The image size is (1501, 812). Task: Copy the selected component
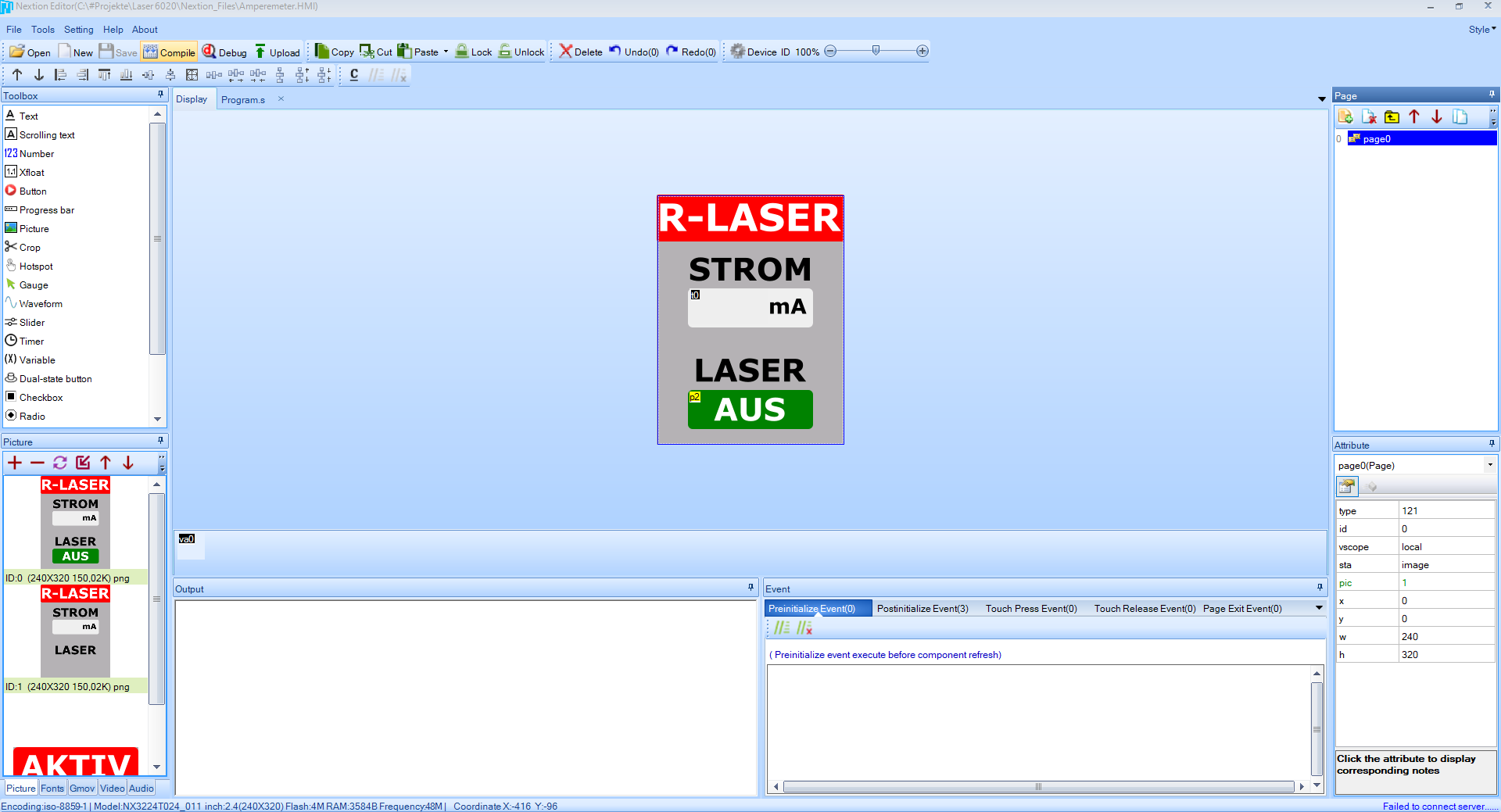[x=334, y=52]
